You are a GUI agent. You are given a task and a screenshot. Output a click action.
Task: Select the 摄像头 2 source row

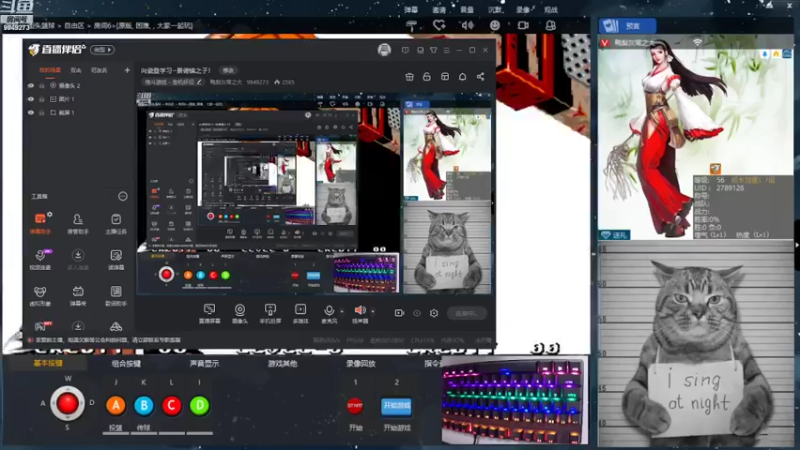77,86
